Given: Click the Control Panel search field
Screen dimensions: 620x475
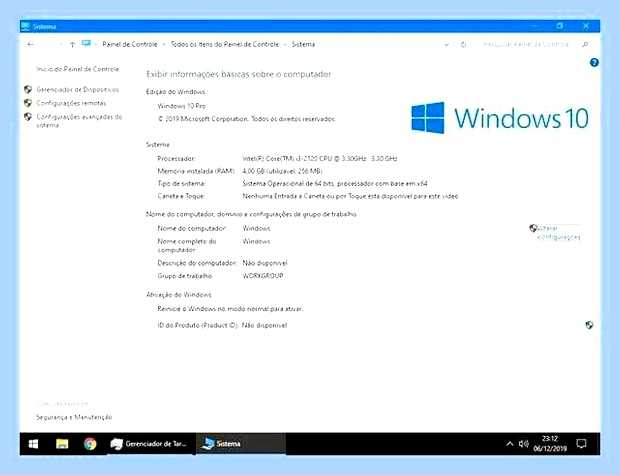Looking at the screenshot, I should tap(530, 44).
